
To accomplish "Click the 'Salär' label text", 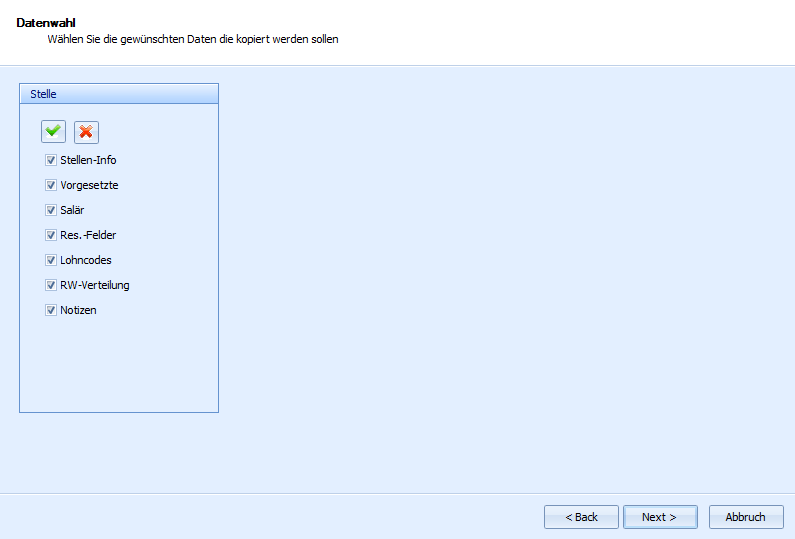I will point(74,210).
